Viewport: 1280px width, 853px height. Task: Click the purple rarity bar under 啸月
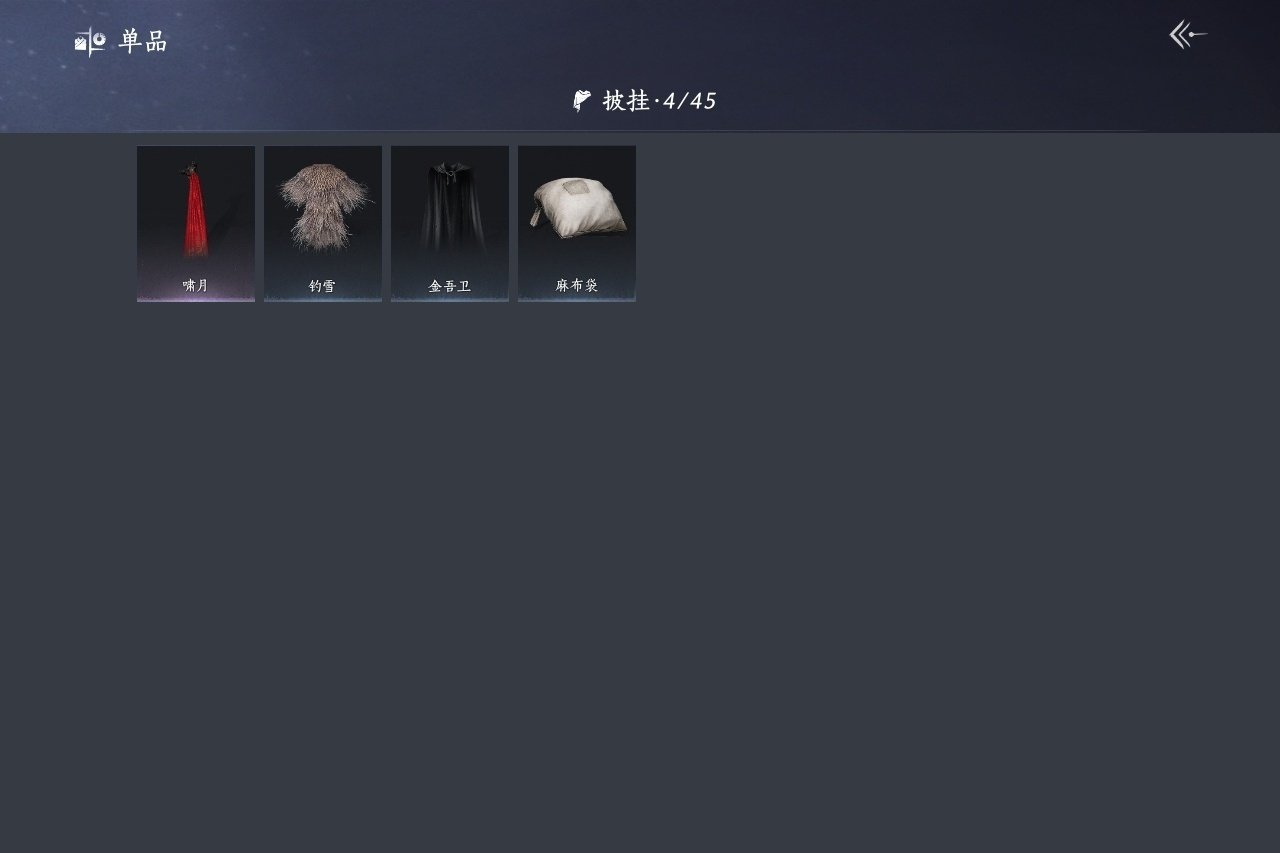click(x=196, y=299)
